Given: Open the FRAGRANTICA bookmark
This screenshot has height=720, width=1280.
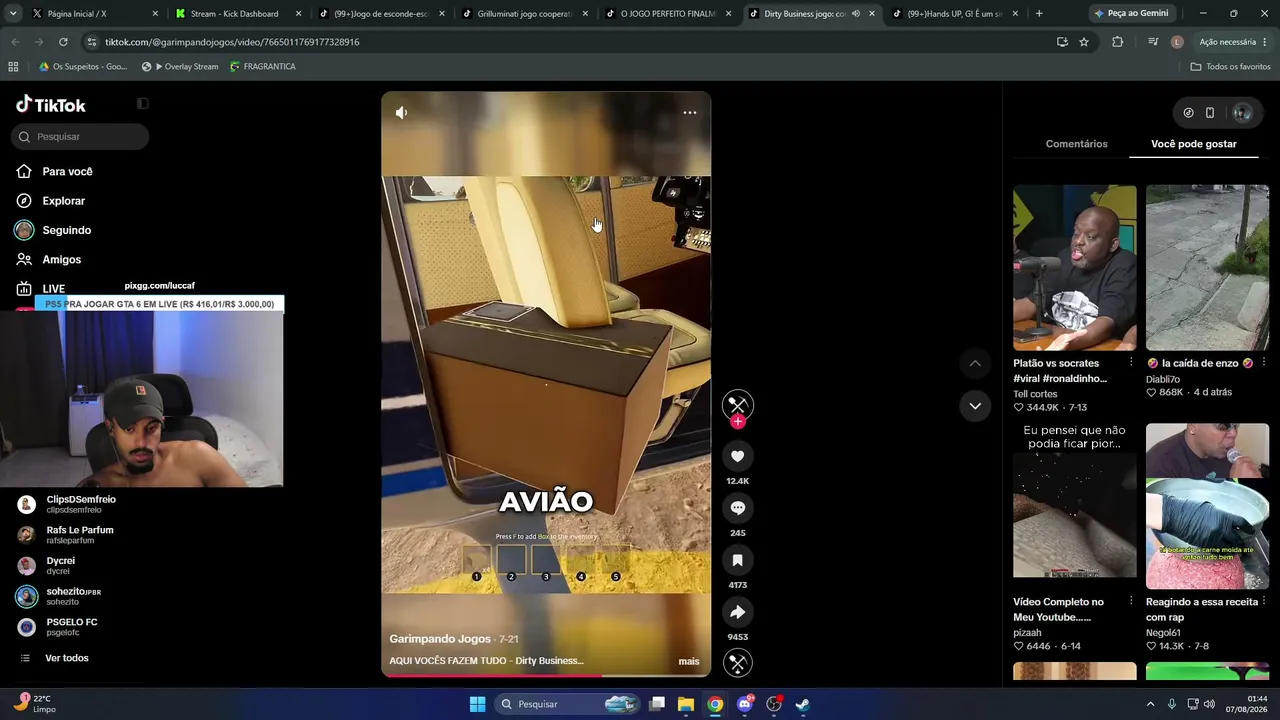Looking at the screenshot, I should [263, 67].
